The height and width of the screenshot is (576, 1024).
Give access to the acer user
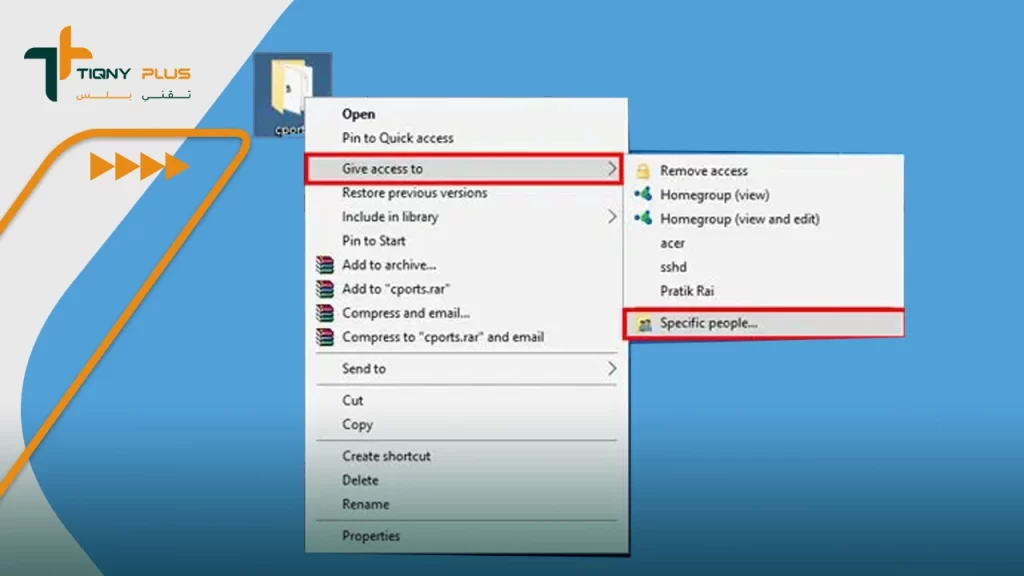[672, 243]
